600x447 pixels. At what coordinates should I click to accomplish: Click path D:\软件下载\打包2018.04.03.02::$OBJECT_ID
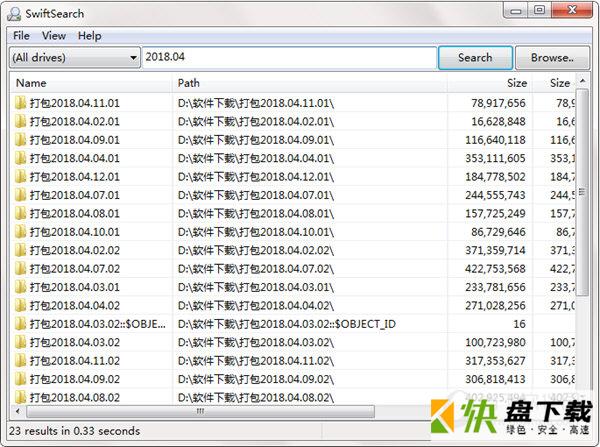tap(287, 324)
